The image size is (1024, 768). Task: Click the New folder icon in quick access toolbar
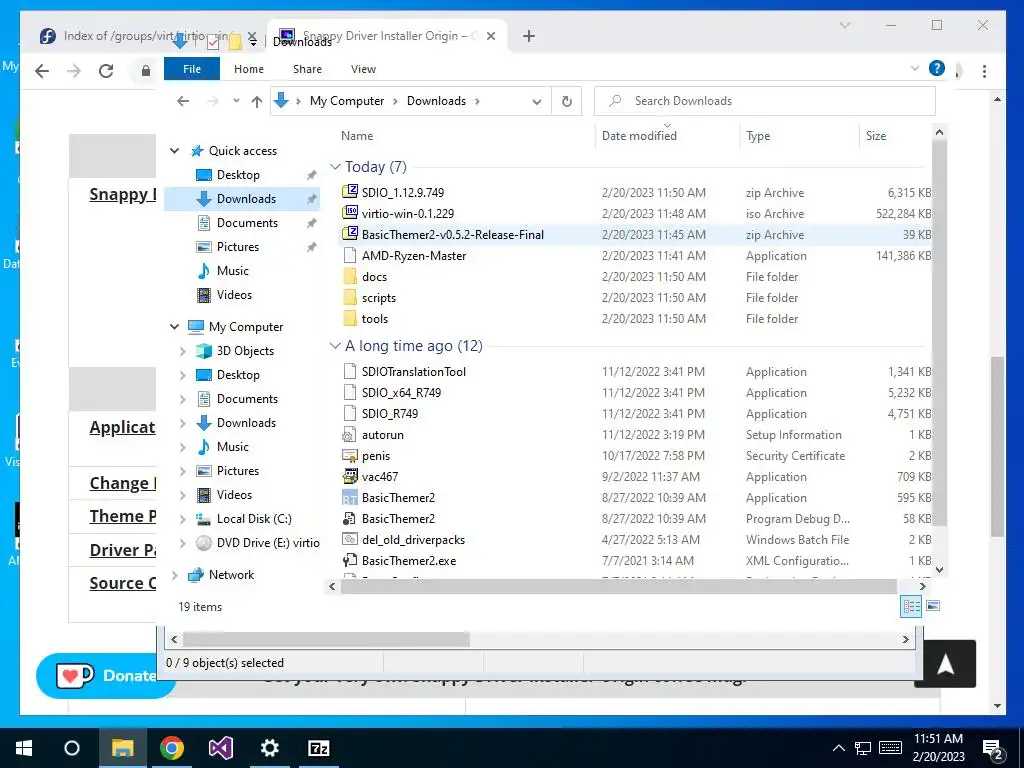[235, 43]
